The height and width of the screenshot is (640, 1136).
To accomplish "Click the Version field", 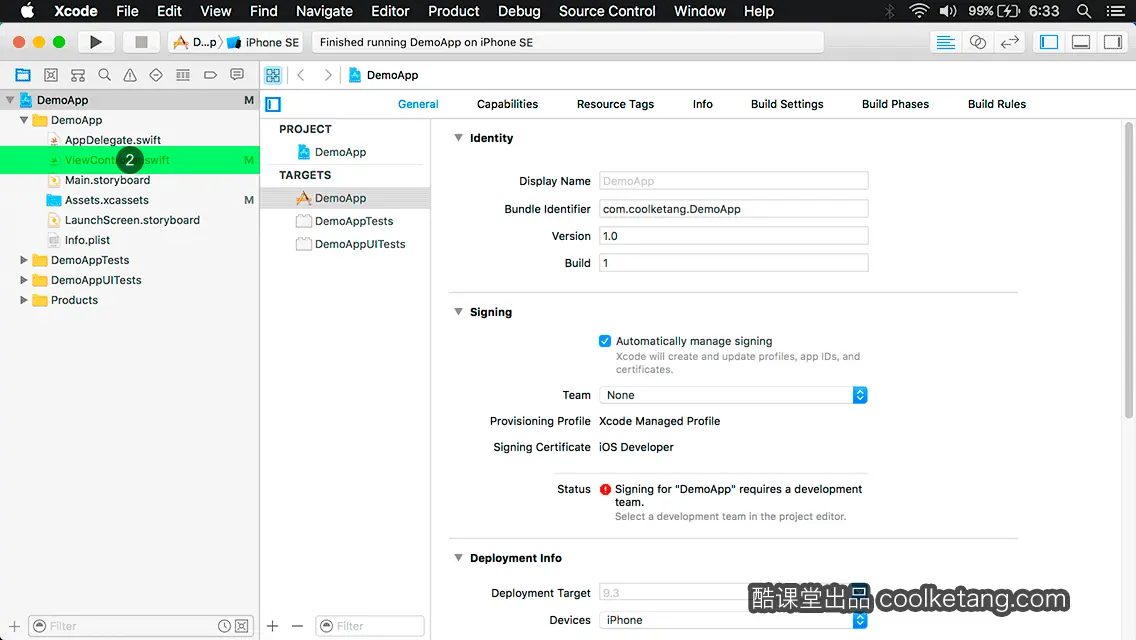I will click(733, 236).
